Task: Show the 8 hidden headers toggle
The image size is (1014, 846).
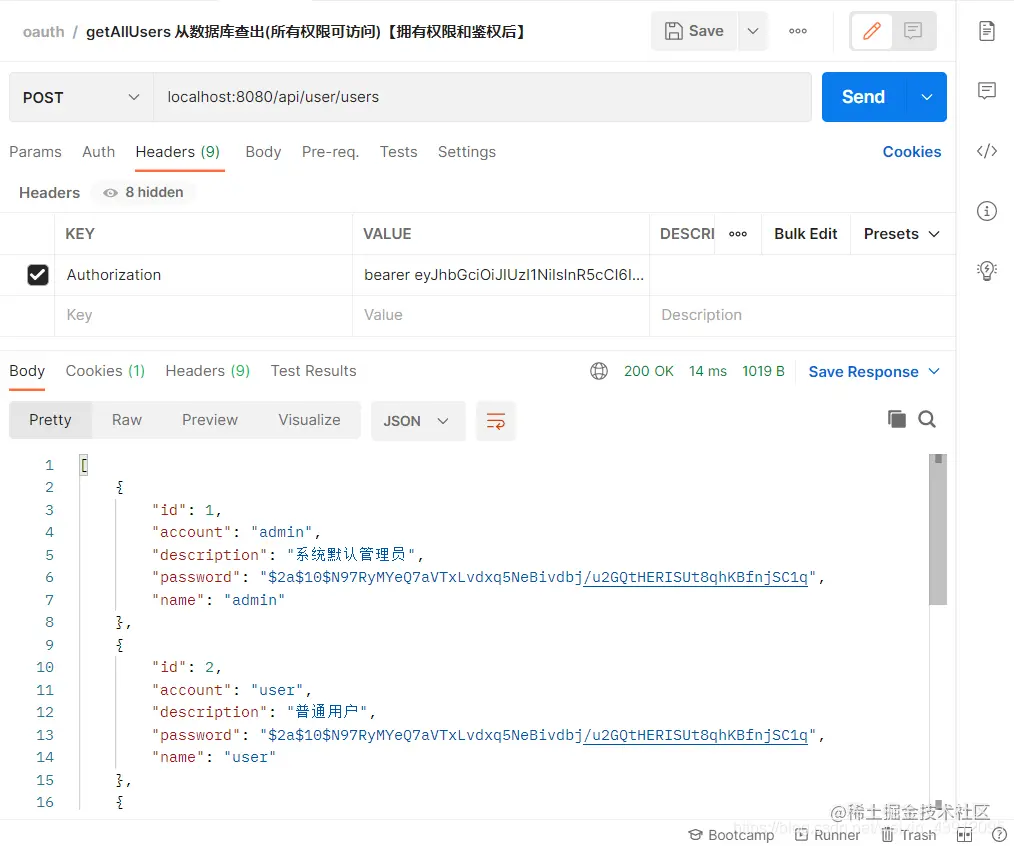Action: 144,193
